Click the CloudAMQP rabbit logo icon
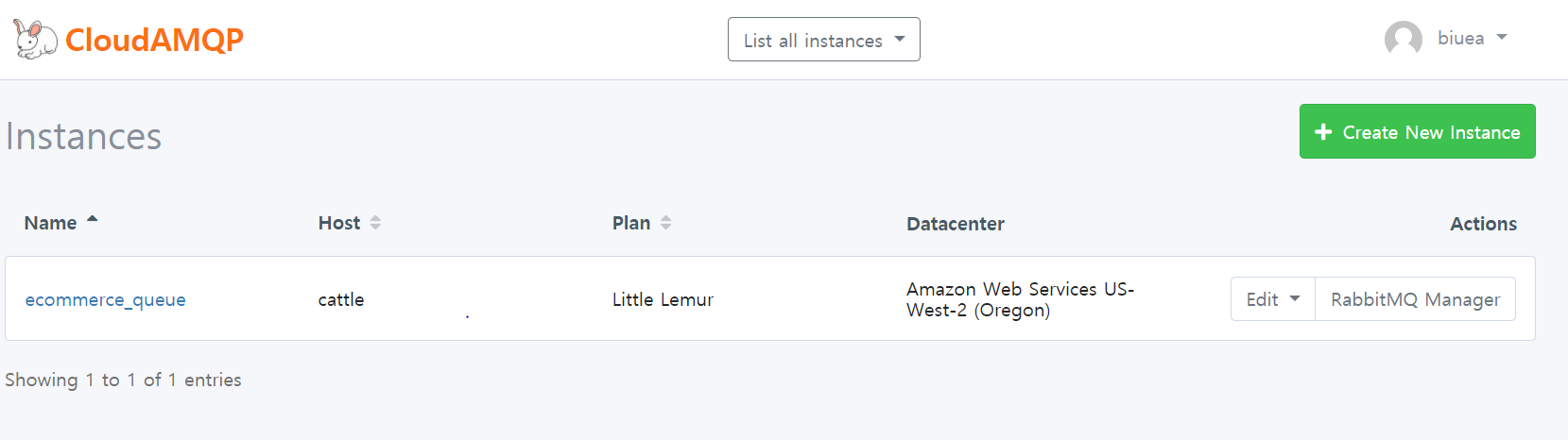1568x440 pixels. pyautogui.click(x=35, y=40)
